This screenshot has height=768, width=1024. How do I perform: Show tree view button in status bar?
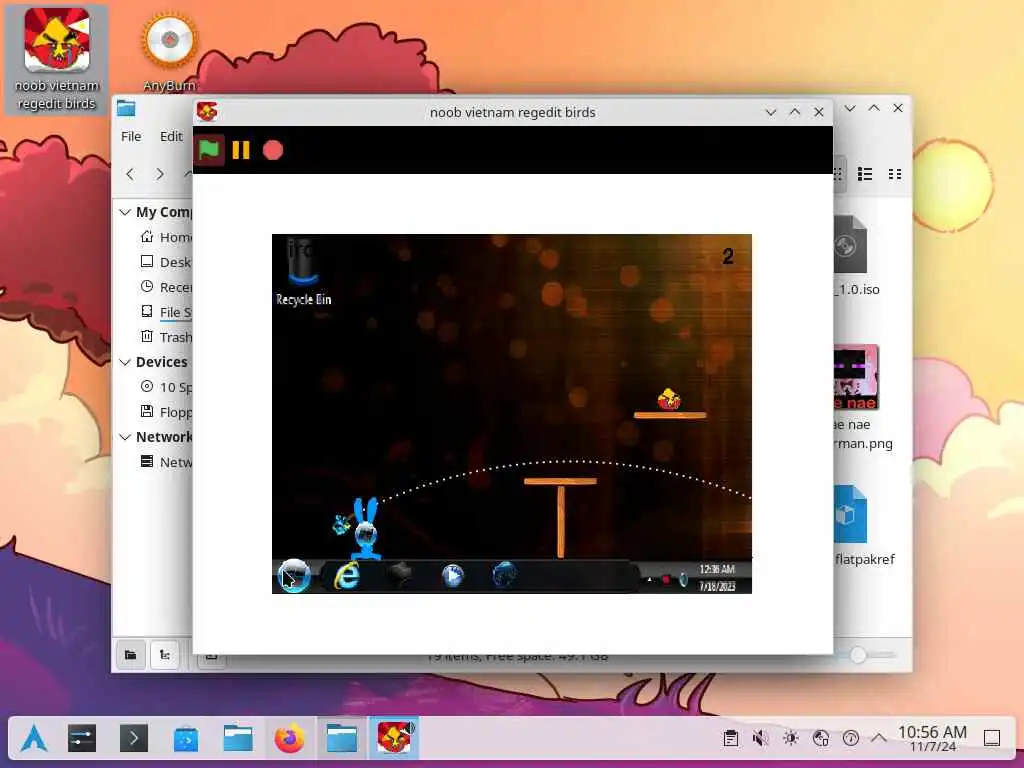(x=165, y=654)
